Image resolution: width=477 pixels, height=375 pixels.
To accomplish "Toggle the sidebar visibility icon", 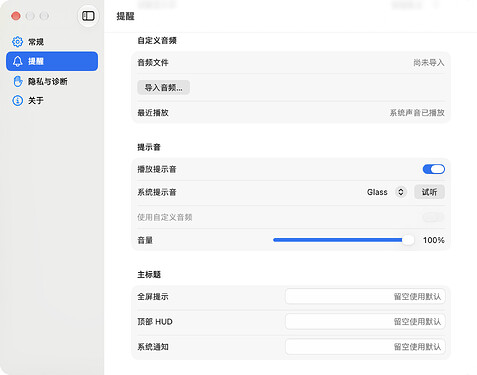I will click(88, 16).
